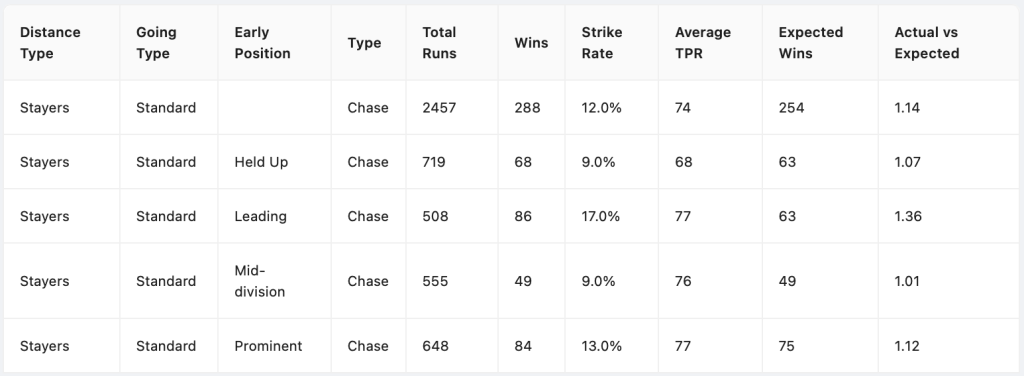Screen dimensions: 1024x376
Task: Click the Average TPR header
Action: click(703, 43)
